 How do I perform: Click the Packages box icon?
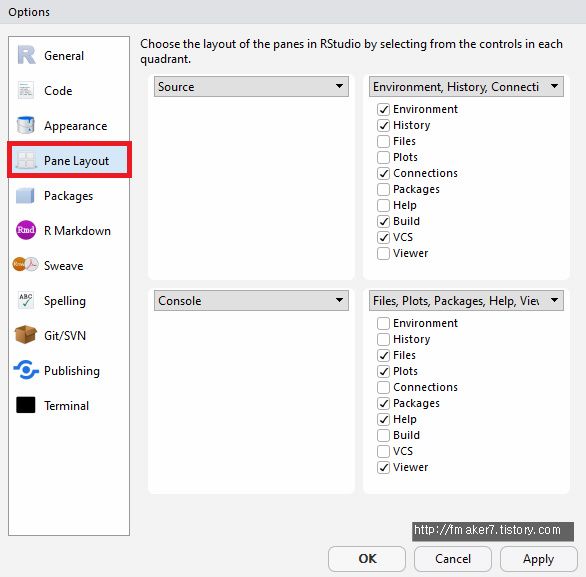(x=25, y=196)
